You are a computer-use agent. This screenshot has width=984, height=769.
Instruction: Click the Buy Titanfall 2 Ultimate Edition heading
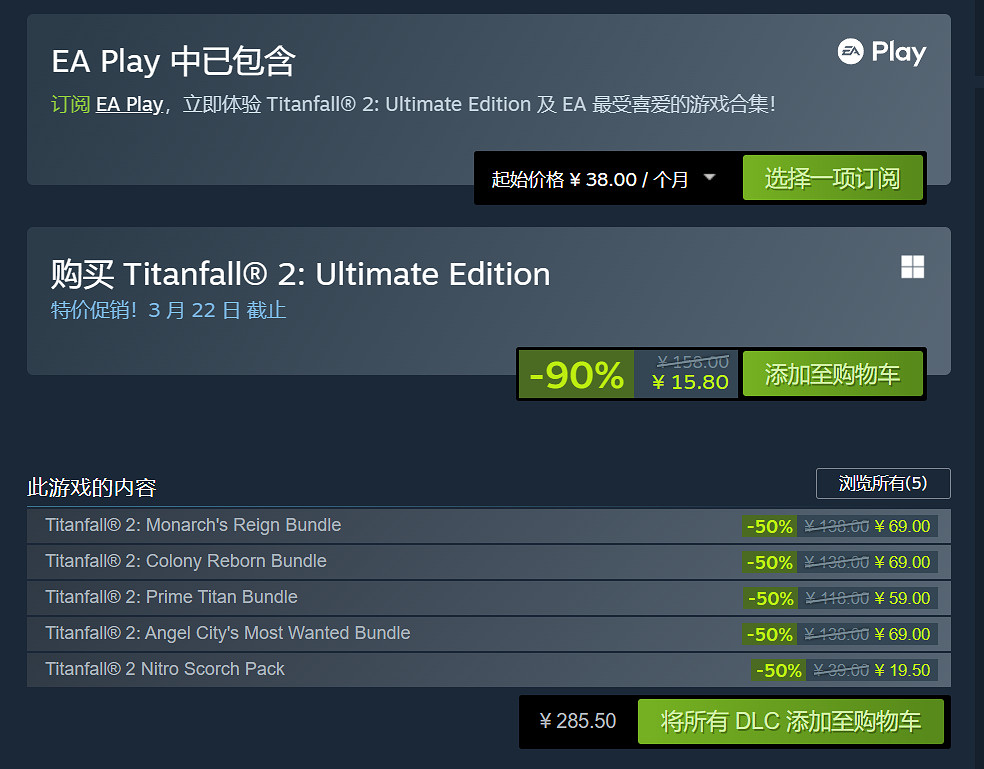coord(300,274)
